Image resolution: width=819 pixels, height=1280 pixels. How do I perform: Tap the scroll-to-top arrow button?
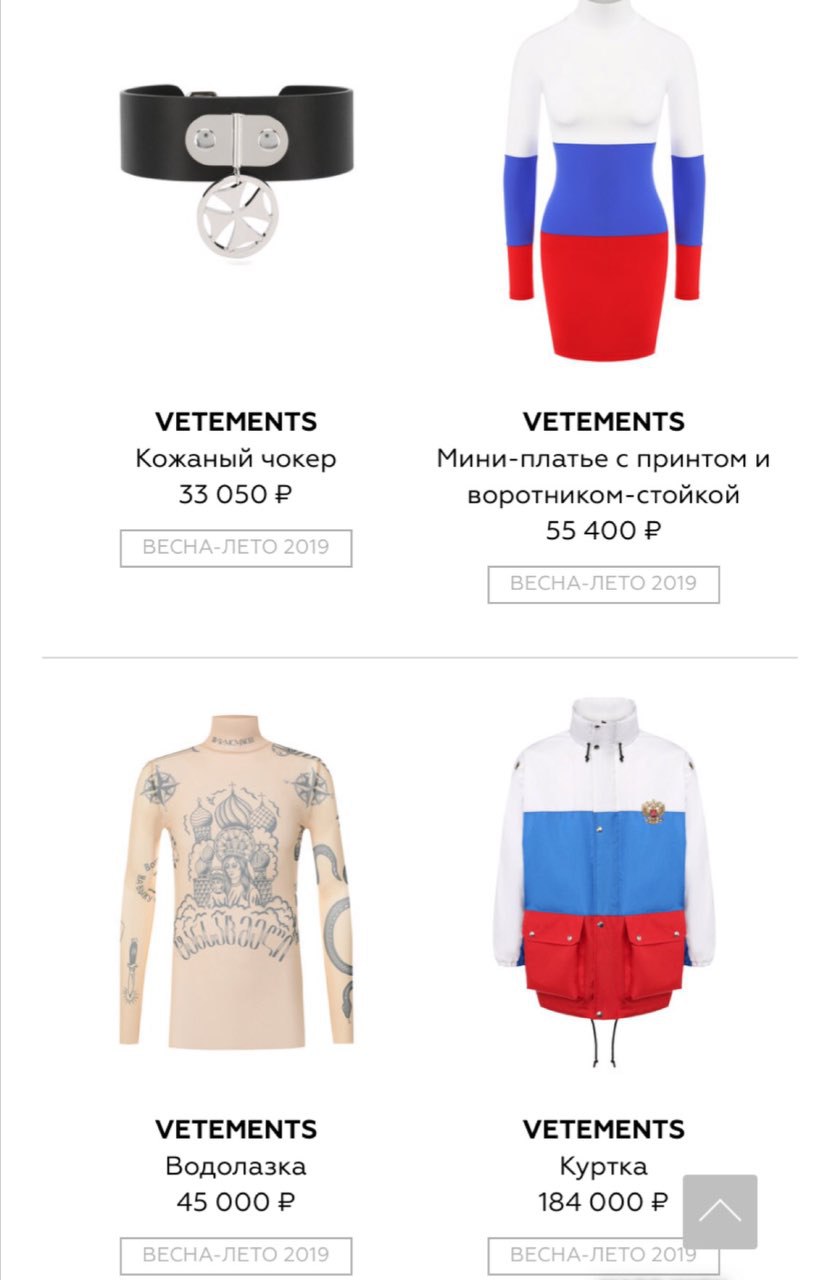(719, 1211)
